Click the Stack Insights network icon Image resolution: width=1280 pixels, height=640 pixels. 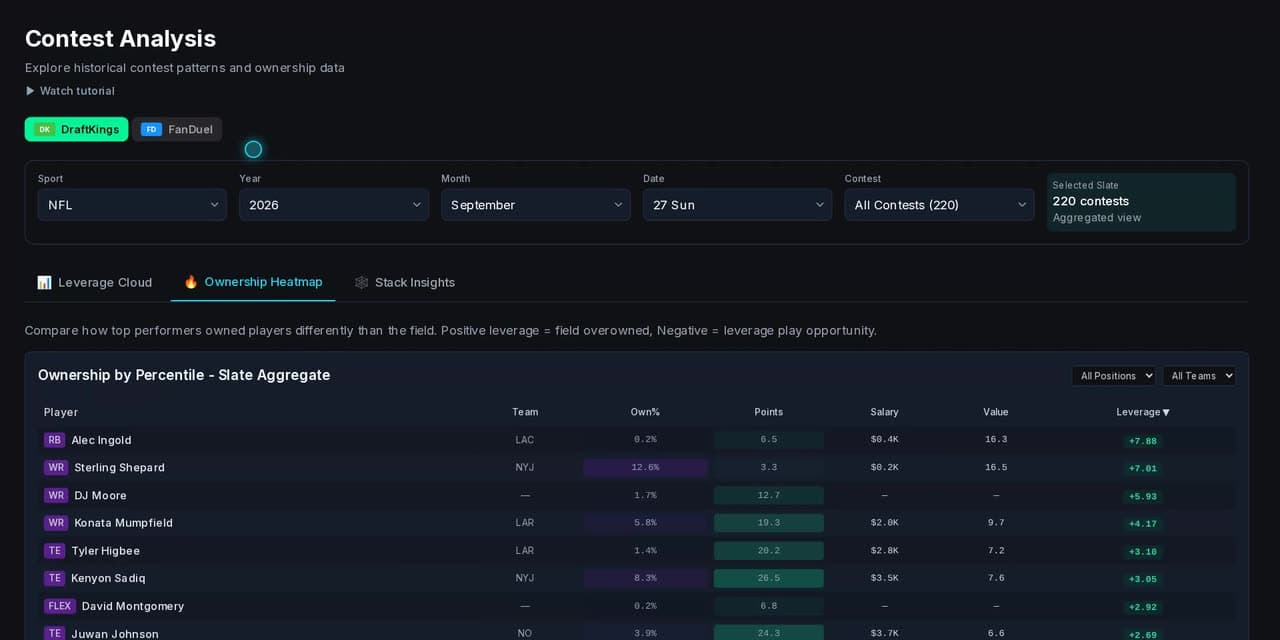[x=362, y=282]
